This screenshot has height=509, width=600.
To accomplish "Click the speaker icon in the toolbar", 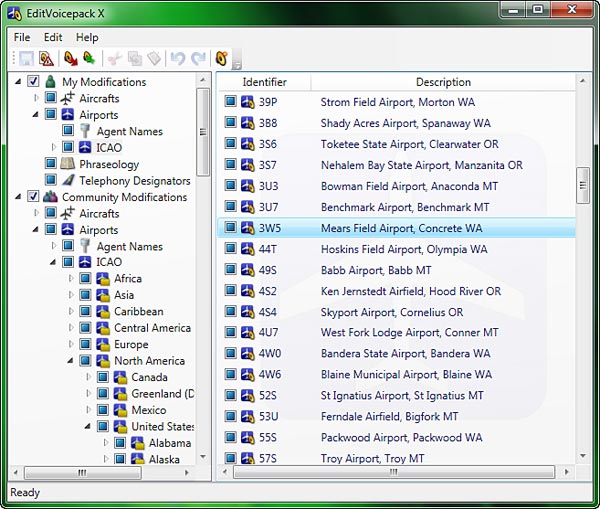I will (221, 59).
